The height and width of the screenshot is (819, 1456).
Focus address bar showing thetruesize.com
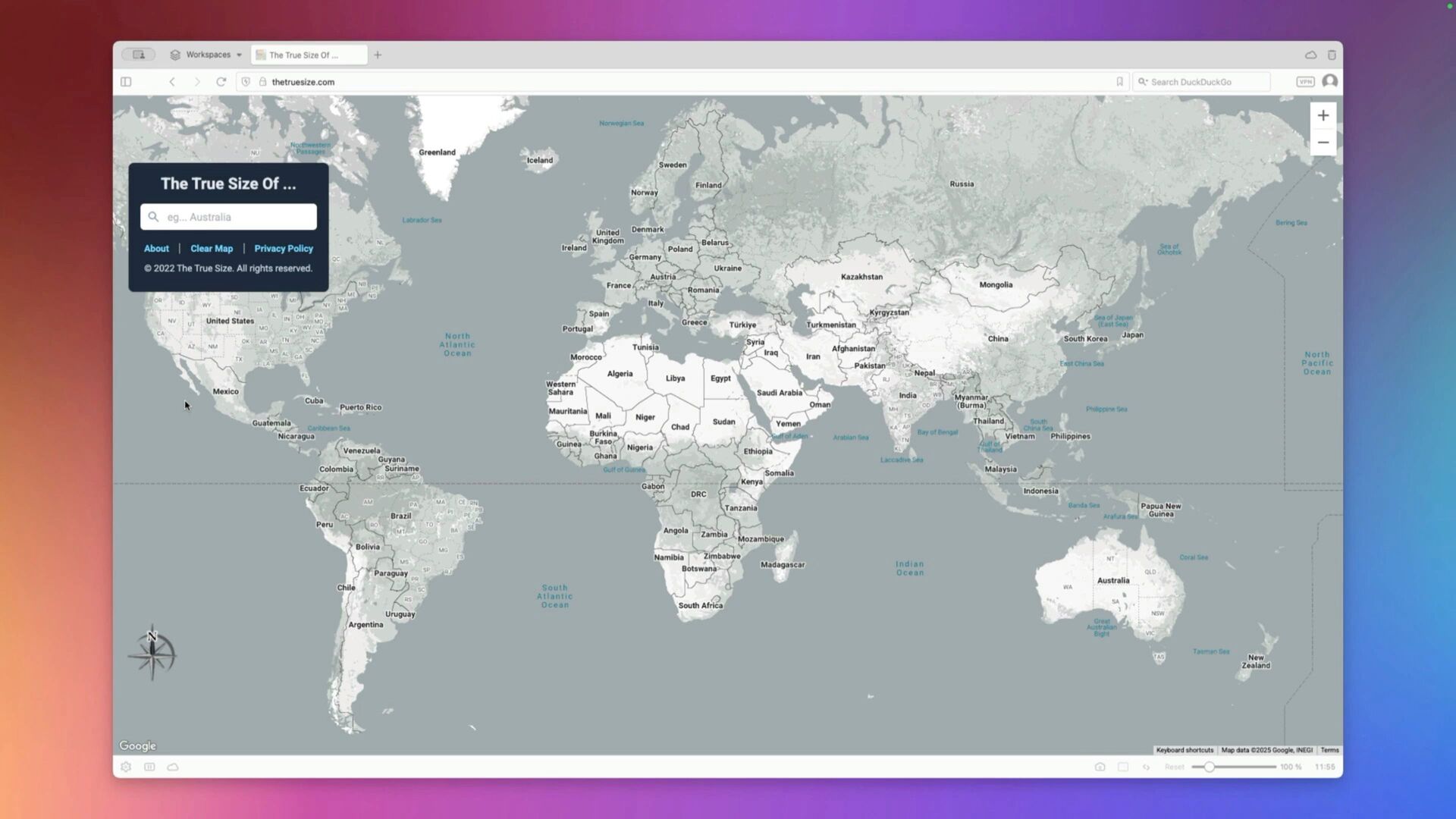click(682, 82)
